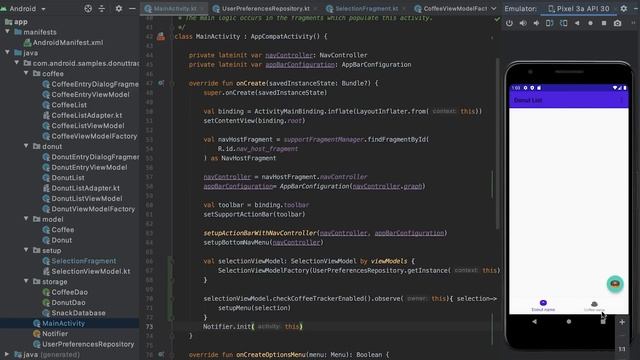640x360 pixels.
Task: Collapse the java source folder
Action: tap(7, 52)
